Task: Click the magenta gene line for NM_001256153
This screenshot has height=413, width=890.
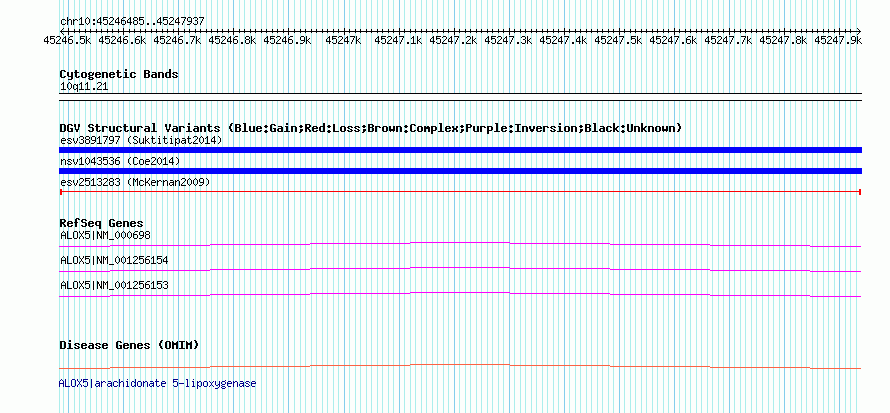Action: [460, 294]
